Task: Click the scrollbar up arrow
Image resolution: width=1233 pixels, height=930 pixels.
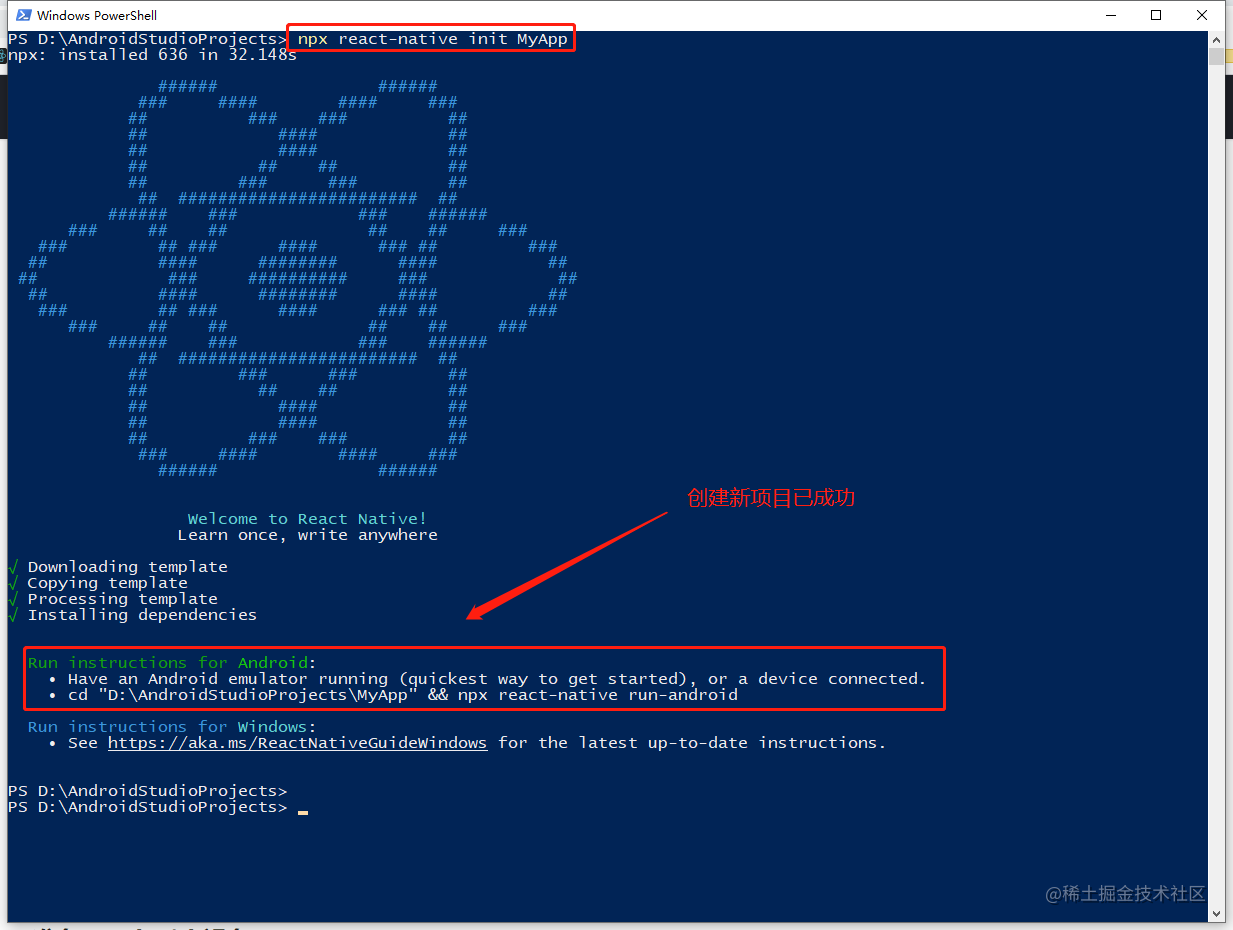Action: pyautogui.click(x=1217, y=39)
